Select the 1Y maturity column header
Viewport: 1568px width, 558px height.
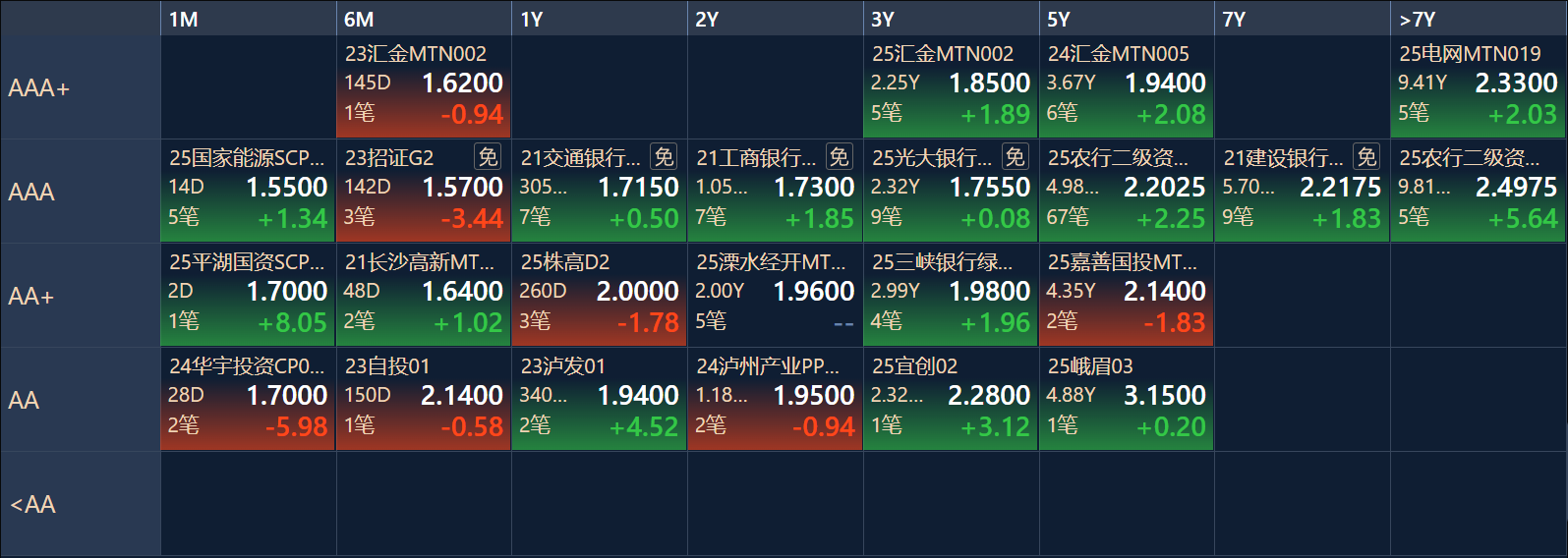tap(599, 19)
